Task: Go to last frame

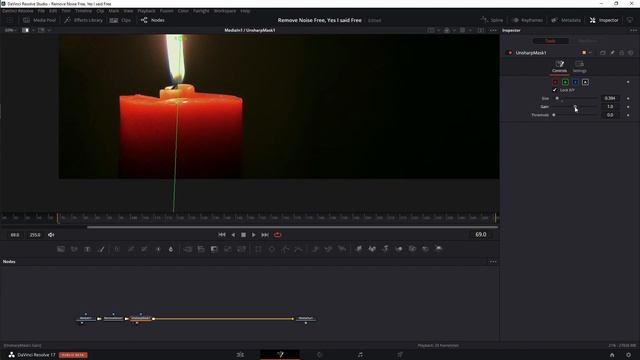Action: coord(265,235)
